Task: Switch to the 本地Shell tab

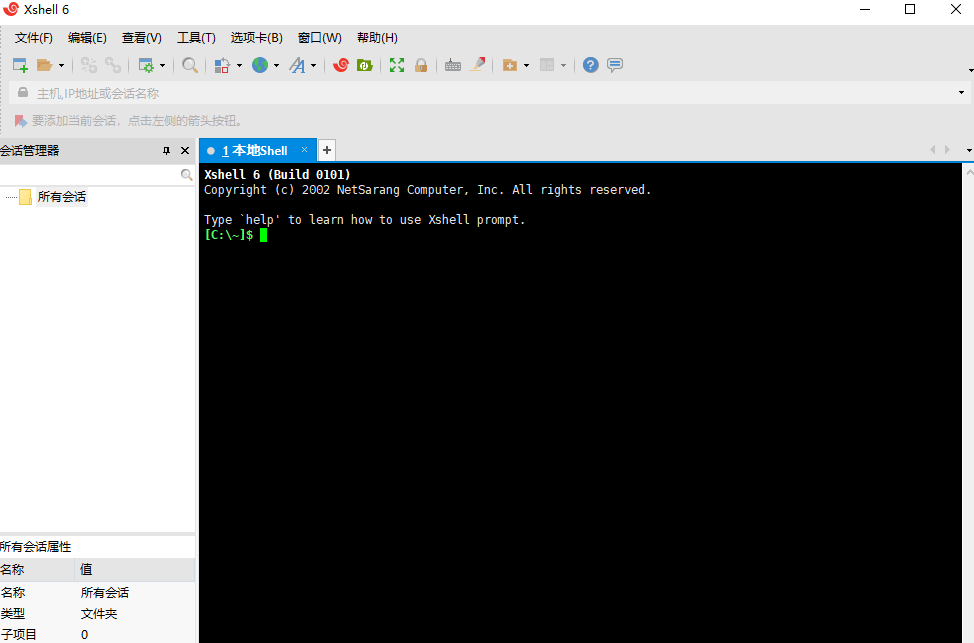Action: [x=256, y=150]
